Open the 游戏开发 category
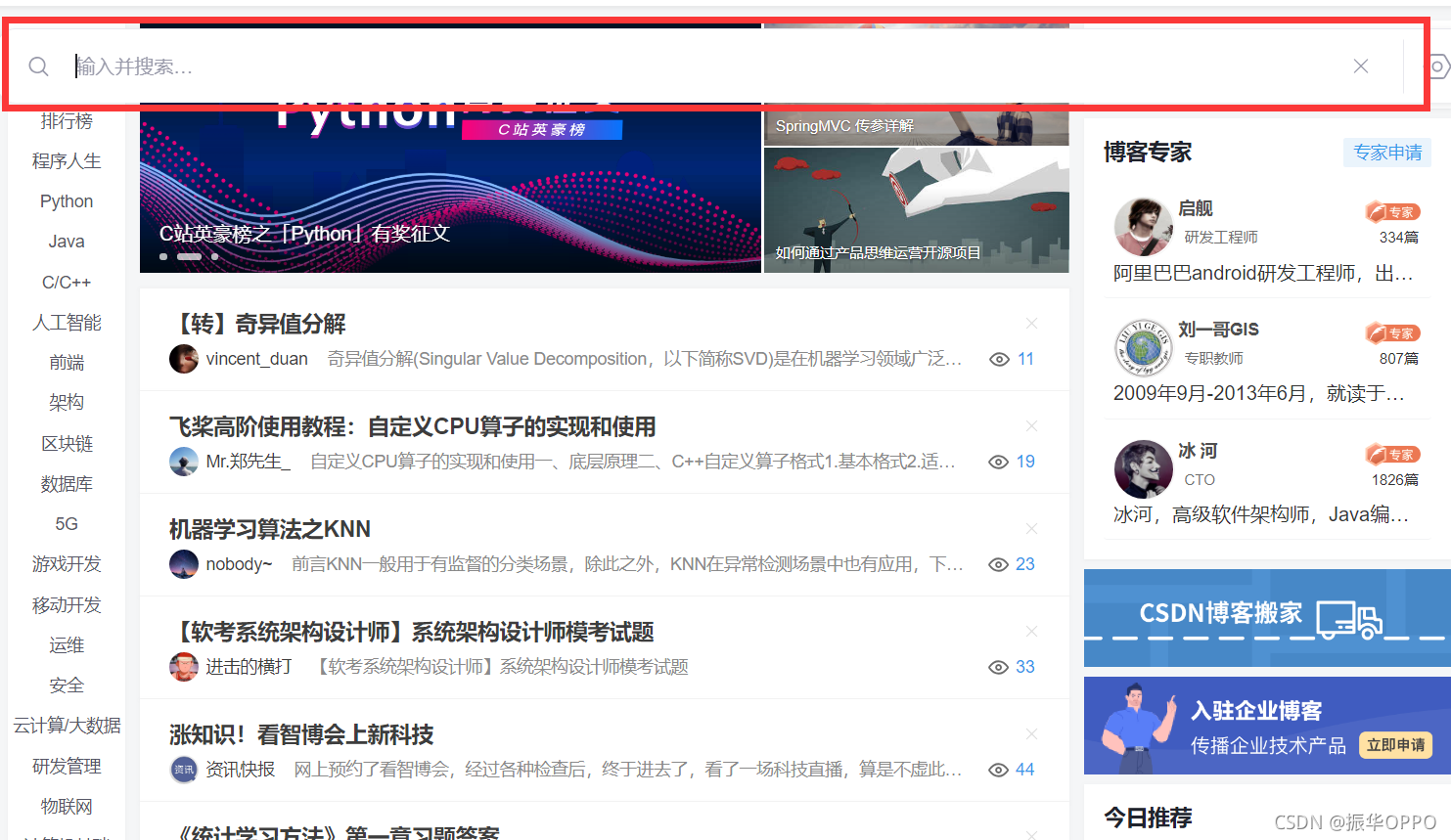Screen dimensions: 1451x840 [x=67, y=564]
